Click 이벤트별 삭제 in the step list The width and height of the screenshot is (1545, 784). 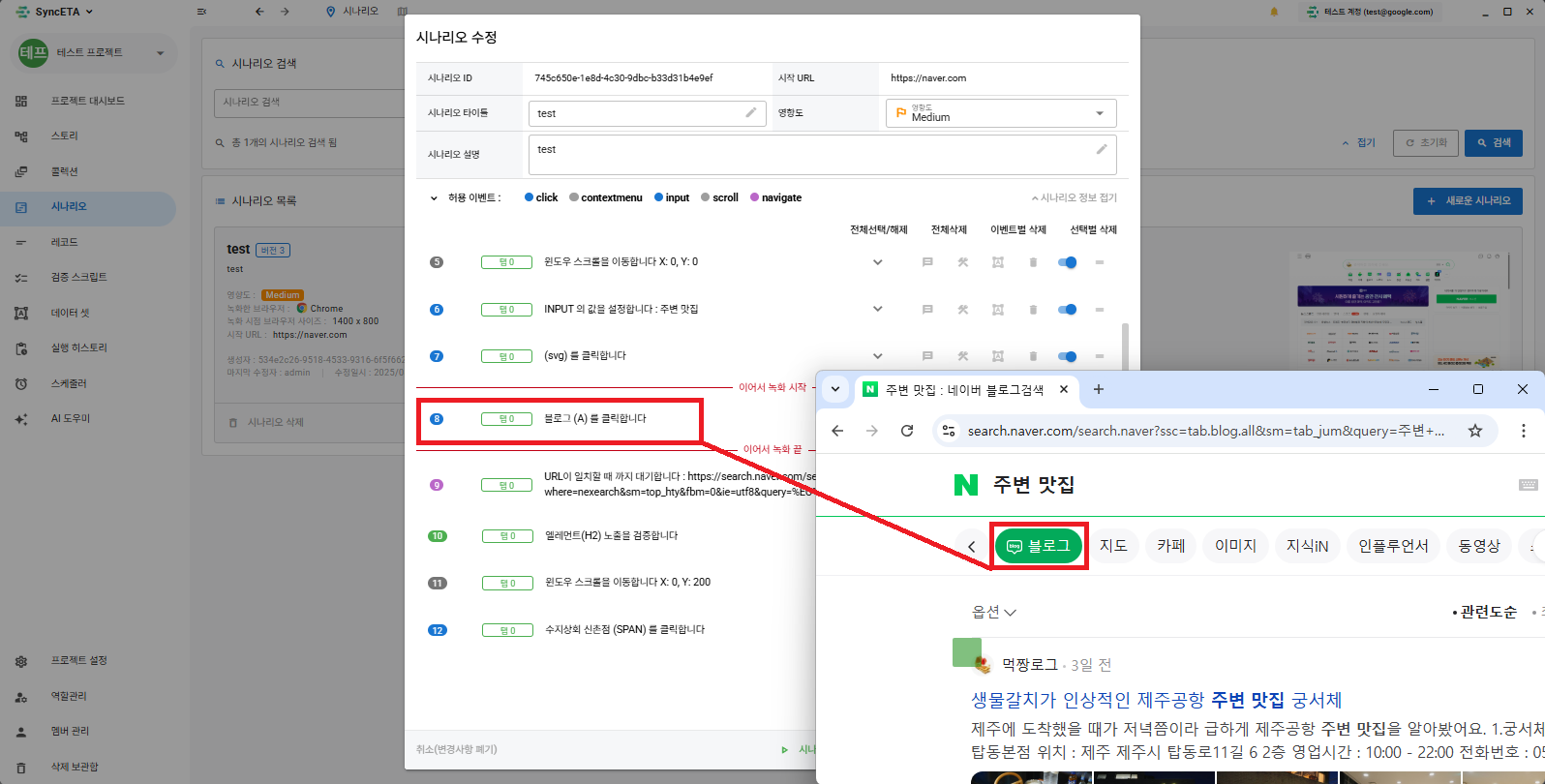pyautogui.click(x=1018, y=229)
